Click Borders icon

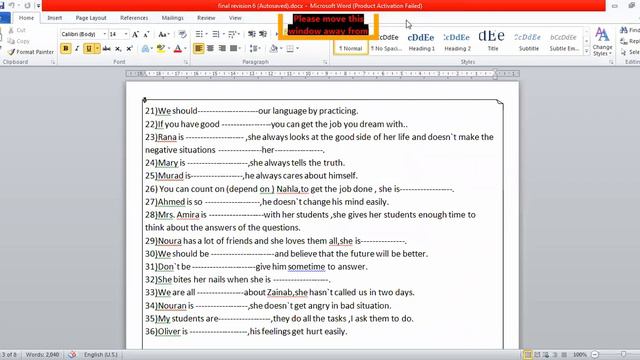tap(290, 49)
